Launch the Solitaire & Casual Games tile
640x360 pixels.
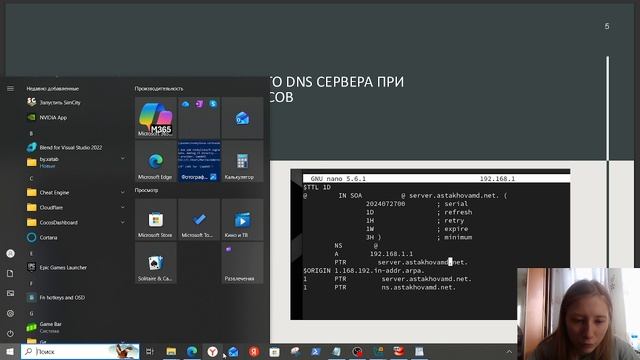point(156,263)
